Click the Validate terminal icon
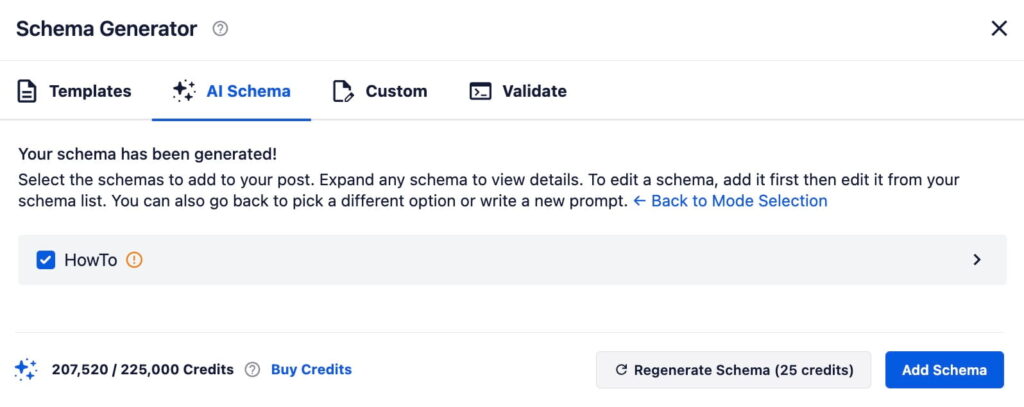The width and height of the screenshot is (1024, 407). click(x=480, y=91)
